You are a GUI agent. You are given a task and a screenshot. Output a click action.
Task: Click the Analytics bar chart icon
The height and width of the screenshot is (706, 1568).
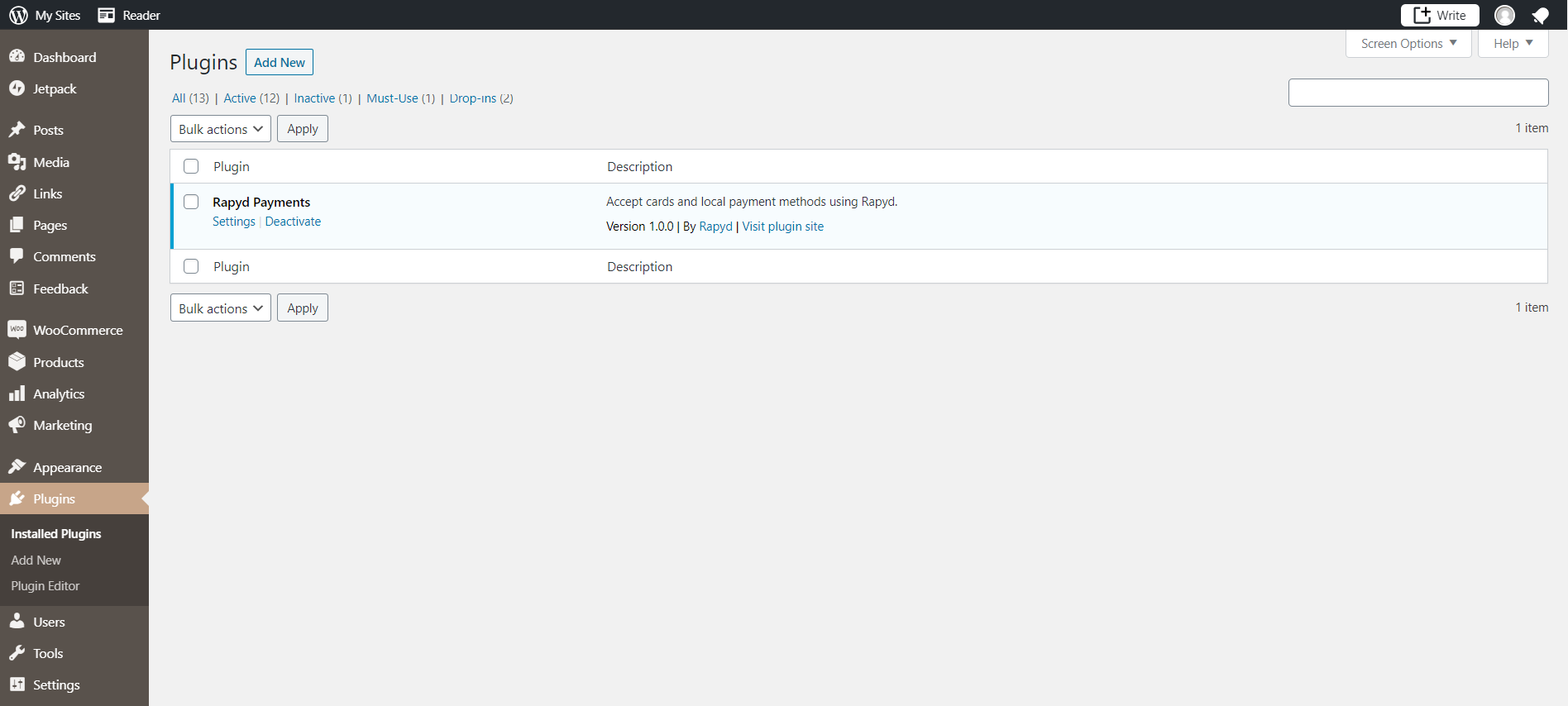coord(17,394)
